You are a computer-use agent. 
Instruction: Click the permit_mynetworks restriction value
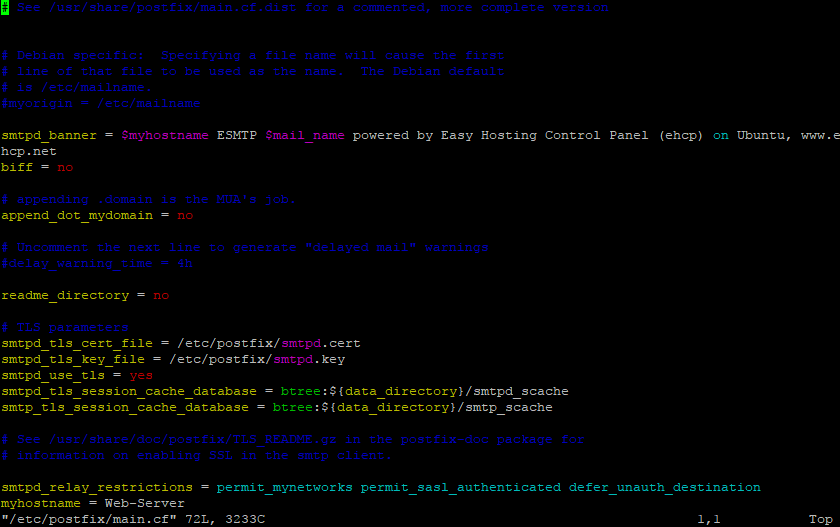pos(284,488)
